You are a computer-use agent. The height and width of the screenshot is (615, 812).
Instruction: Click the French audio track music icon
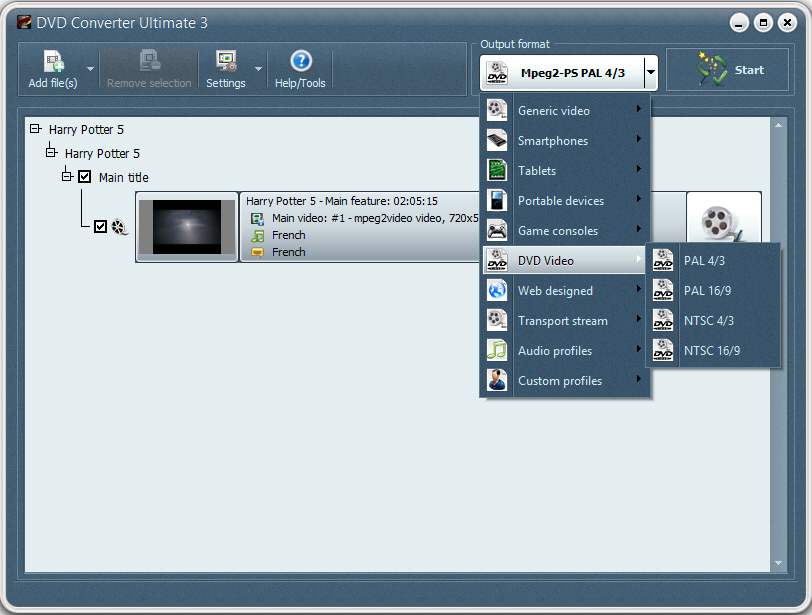click(257, 236)
